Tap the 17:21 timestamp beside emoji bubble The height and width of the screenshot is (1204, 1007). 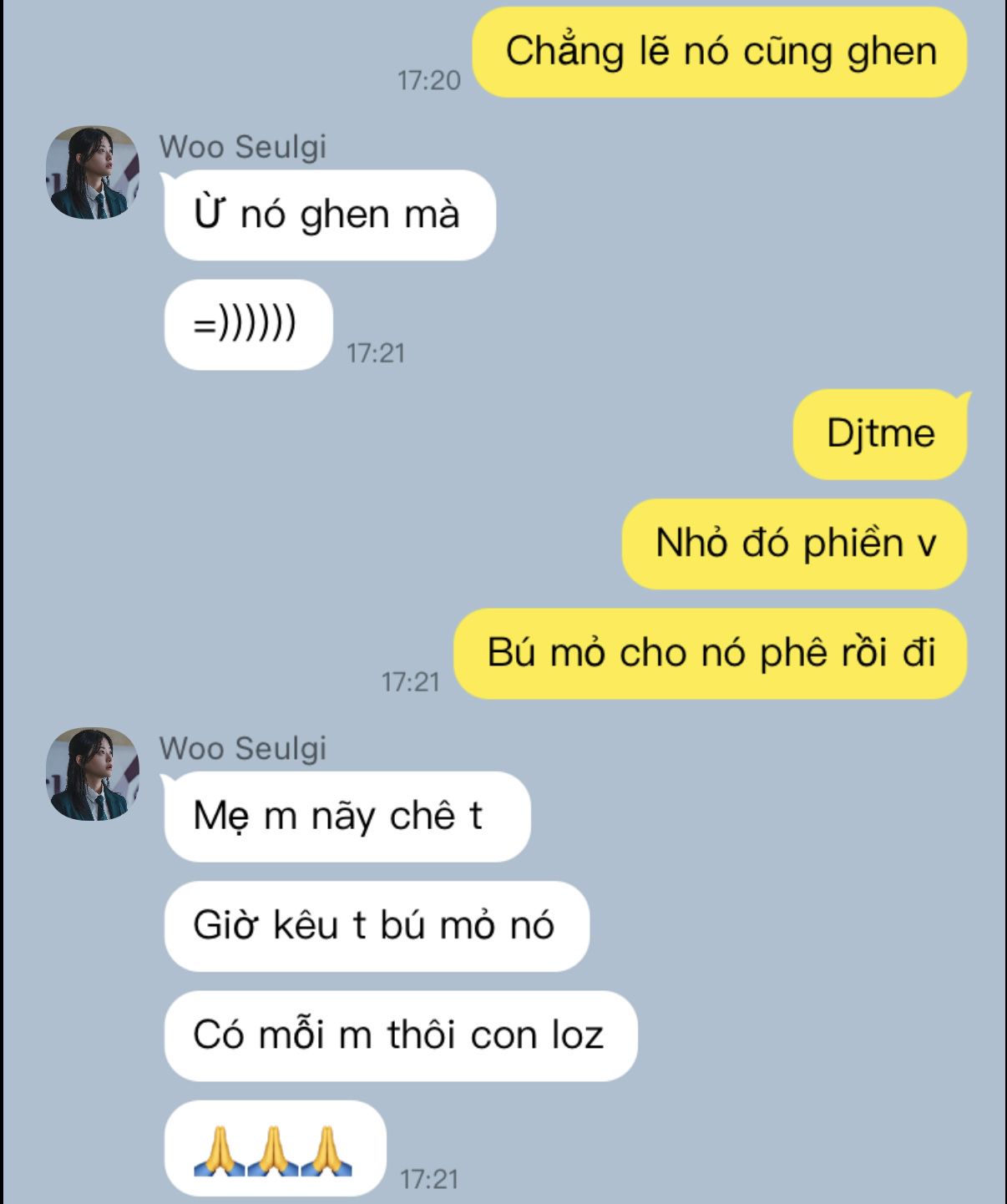click(x=429, y=1179)
